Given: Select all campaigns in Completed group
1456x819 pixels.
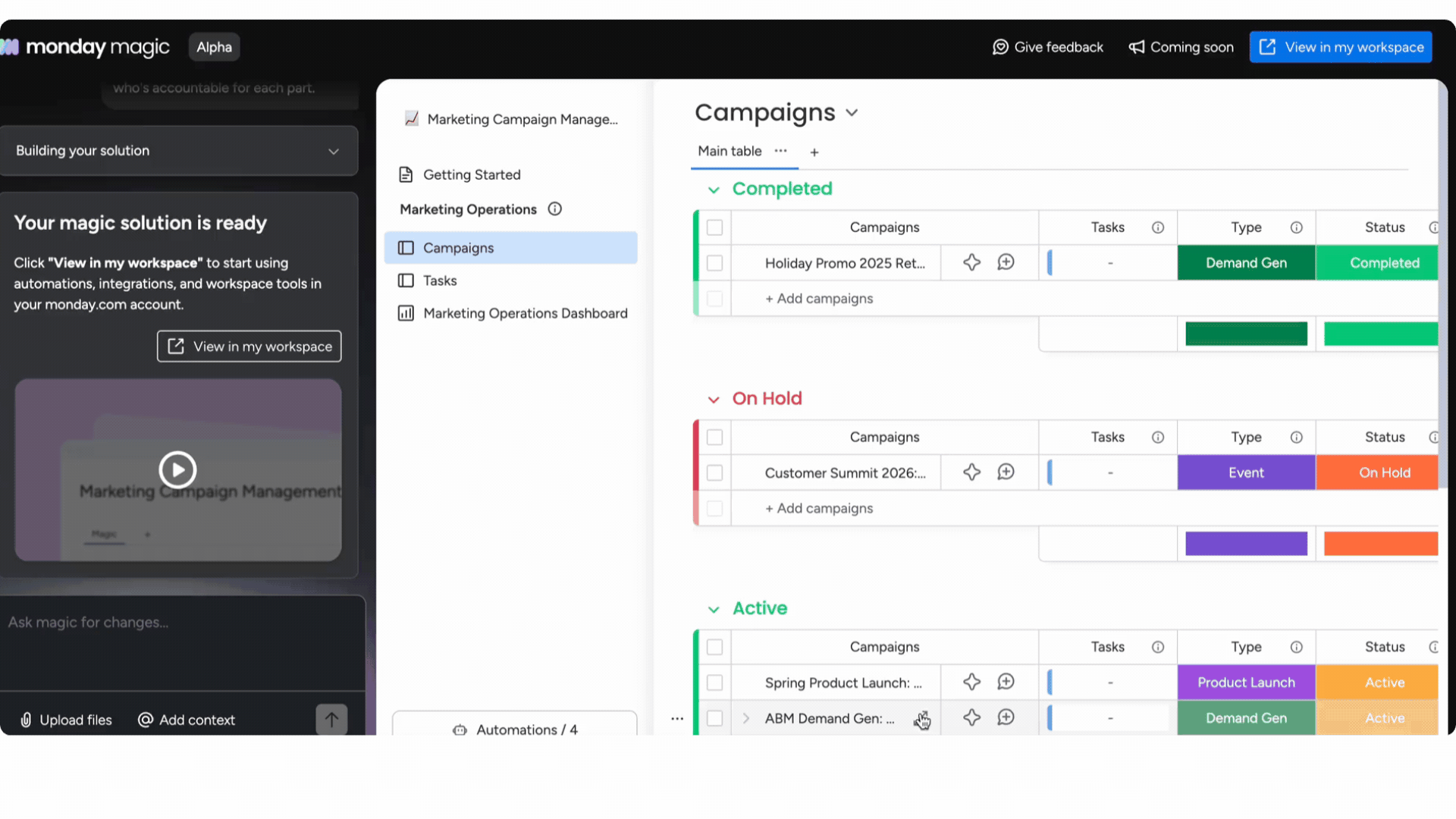Looking at the screenshot, I should click(714, 227).
